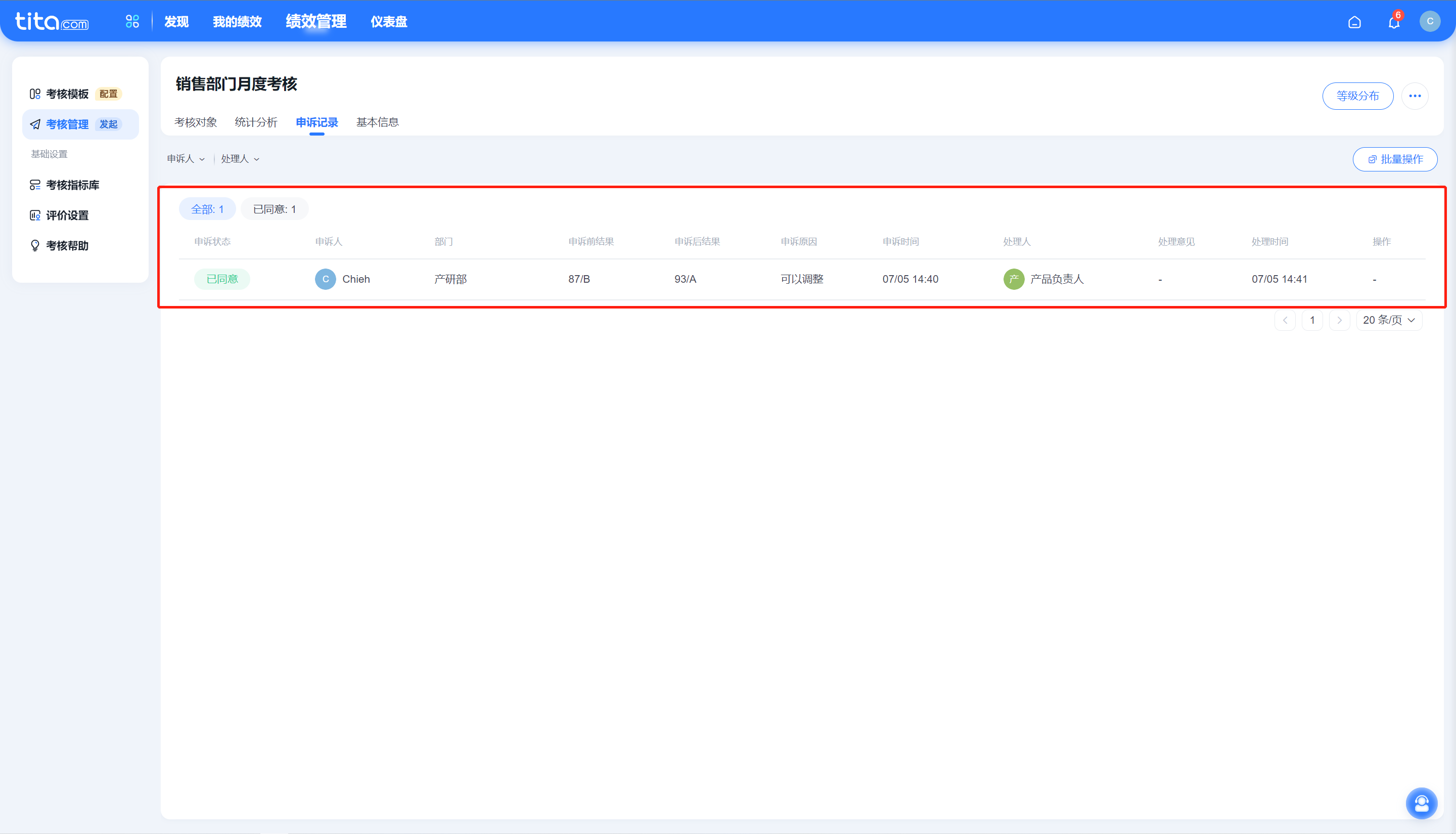Open 评价设置 in sidebar

coord(67,215)
